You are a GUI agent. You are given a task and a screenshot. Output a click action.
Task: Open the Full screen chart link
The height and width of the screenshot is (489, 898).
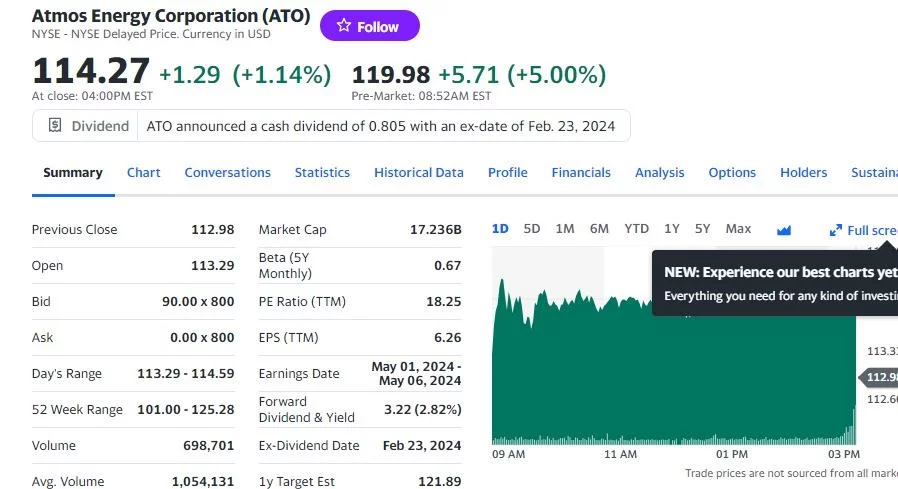(x=864, y=230)
